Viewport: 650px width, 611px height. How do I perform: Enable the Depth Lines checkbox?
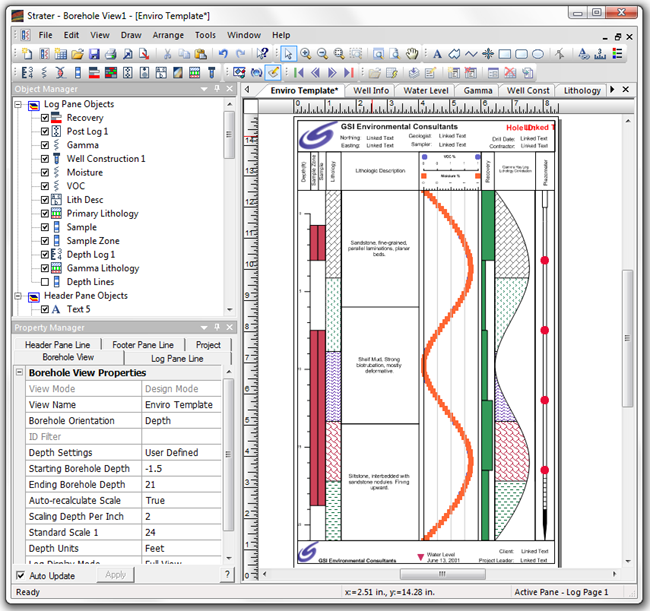(x=45, y=282)
